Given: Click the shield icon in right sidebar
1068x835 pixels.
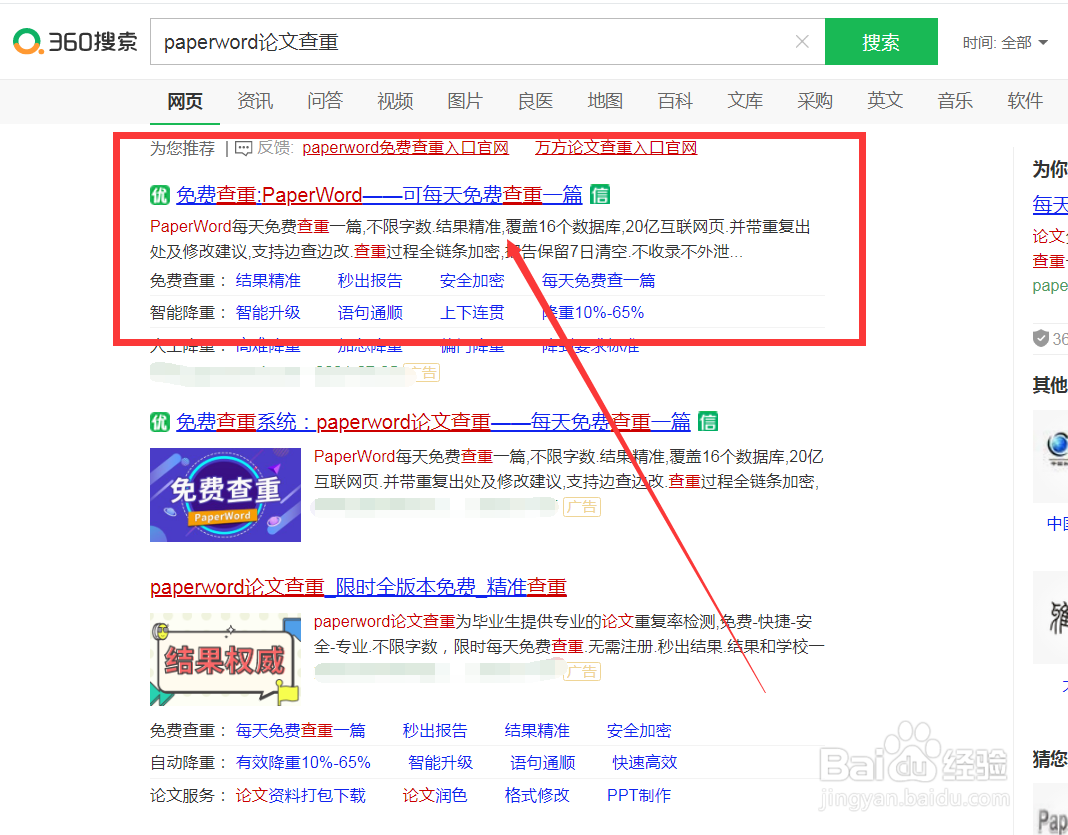Looking at the screenshot, I should pyautogui.click(x=1041, y=338).
